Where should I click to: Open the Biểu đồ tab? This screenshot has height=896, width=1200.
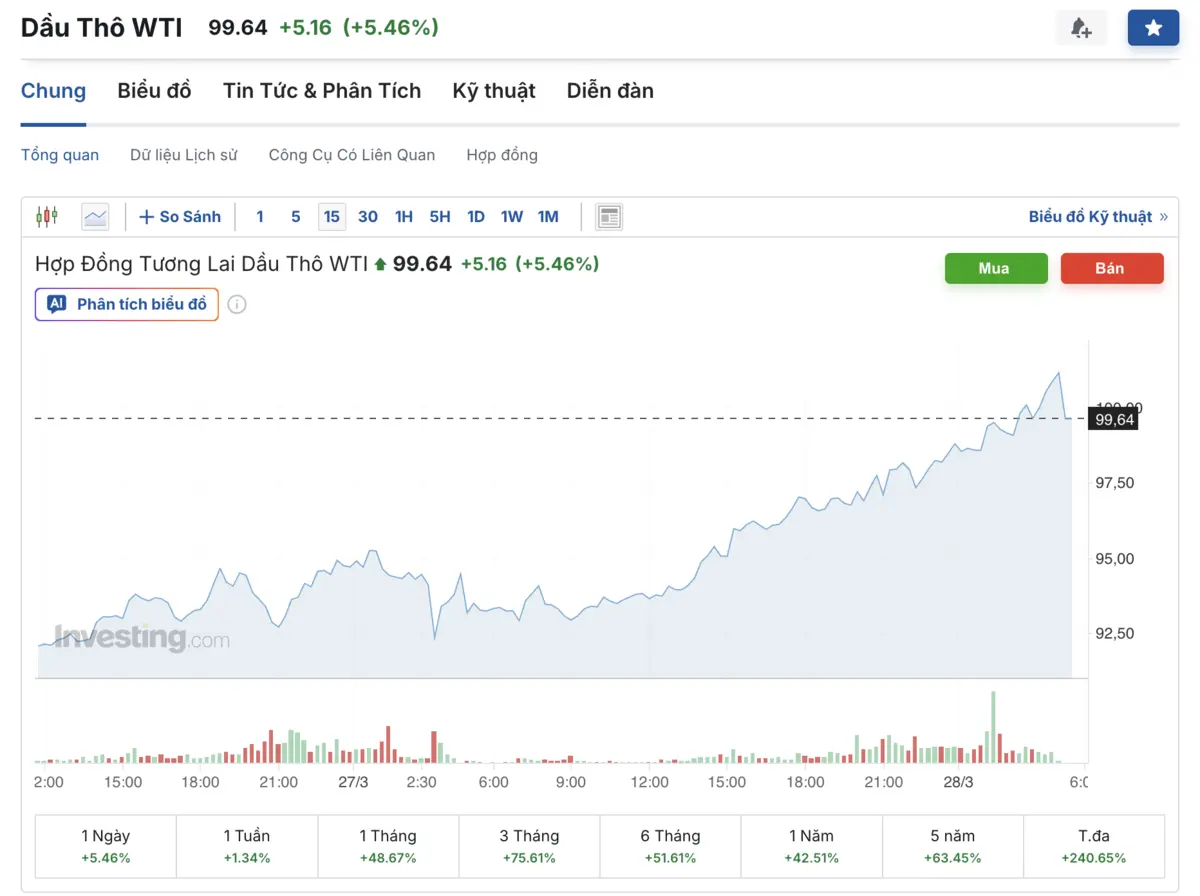click(x=154, y=91)
